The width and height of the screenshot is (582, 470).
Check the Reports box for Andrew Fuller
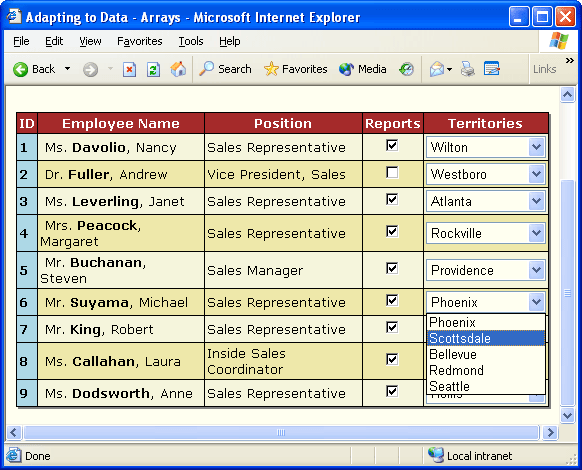(x=392, y=172)
